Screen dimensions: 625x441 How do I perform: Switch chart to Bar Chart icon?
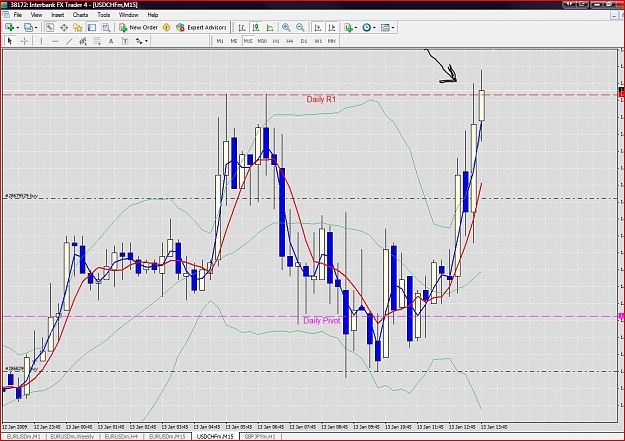tap(242, 28)
